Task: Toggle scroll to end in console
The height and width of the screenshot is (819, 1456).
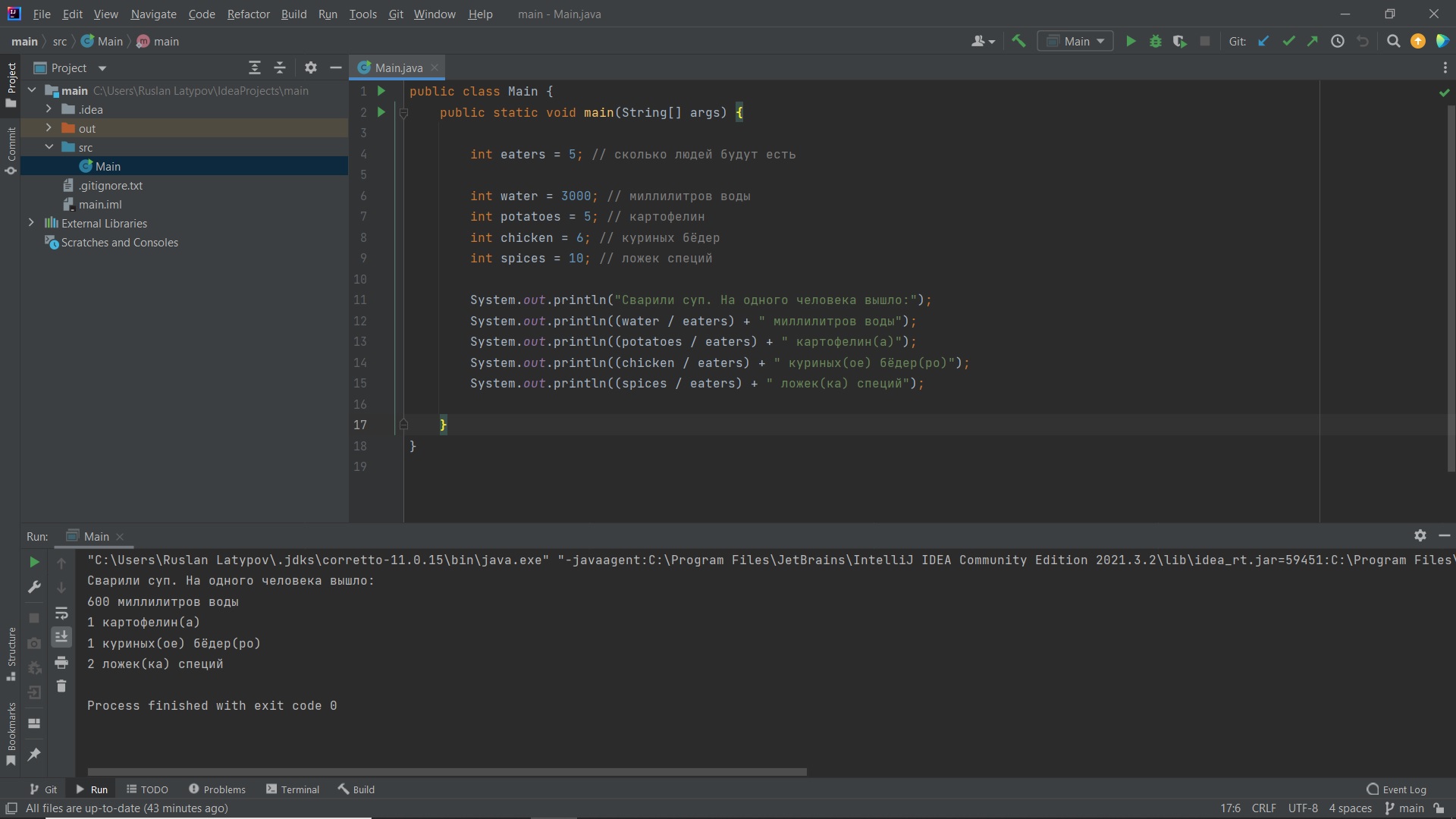Action: tap(61, 637)
